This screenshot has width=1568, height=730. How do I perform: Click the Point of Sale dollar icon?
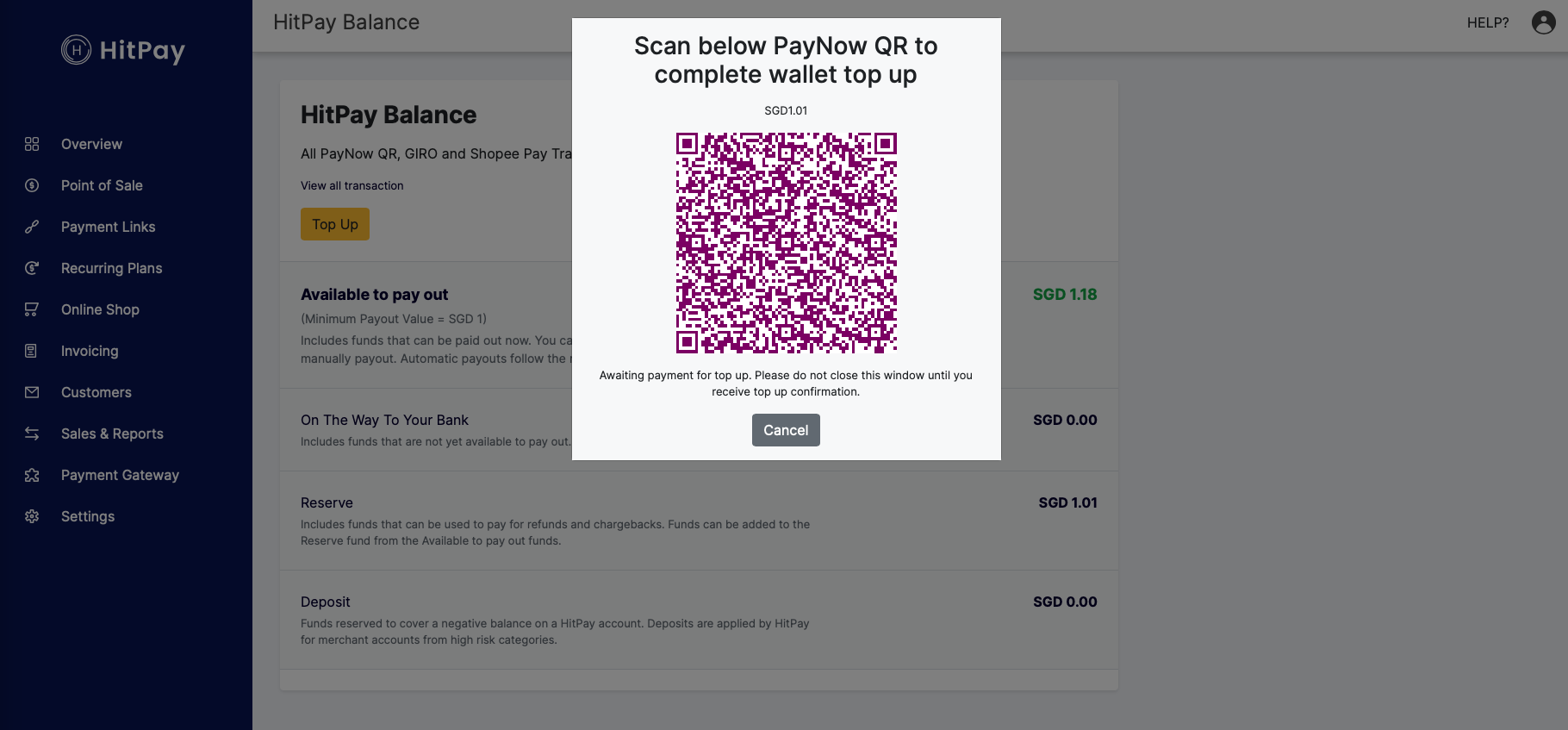pos(32,185)
